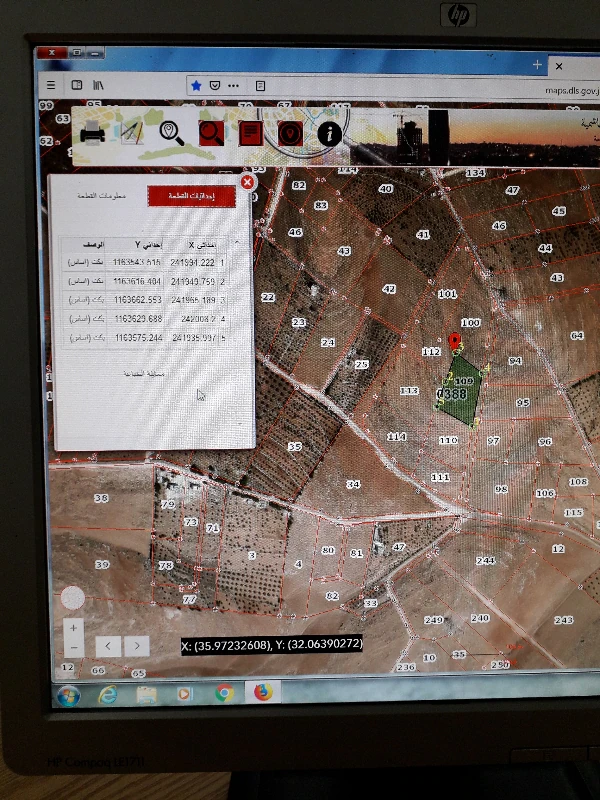Open the Firefox library icon
600x800 pixels.
[x=98, y=85]
